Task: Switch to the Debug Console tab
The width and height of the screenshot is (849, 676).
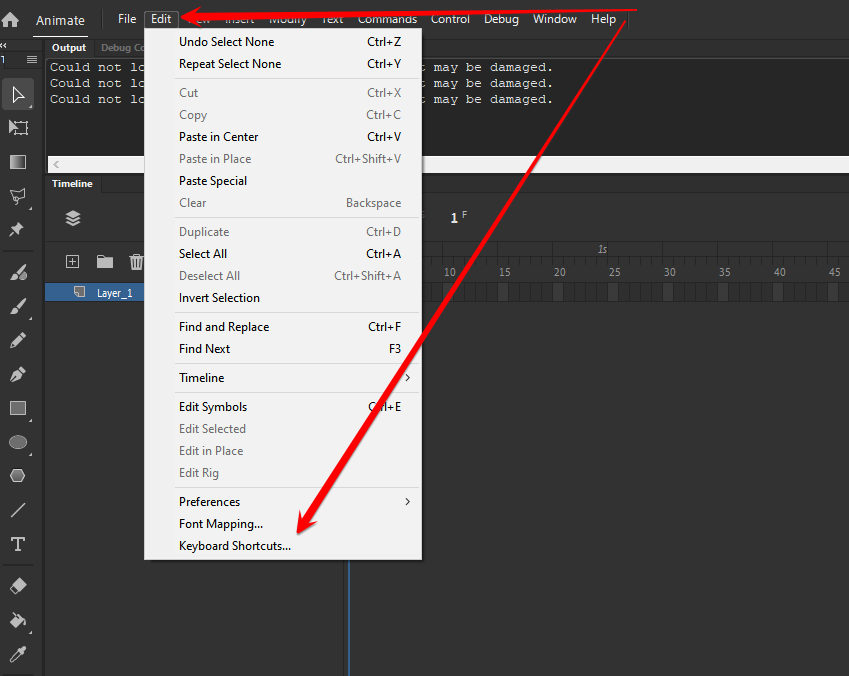Action: click(x=122, y=48)
